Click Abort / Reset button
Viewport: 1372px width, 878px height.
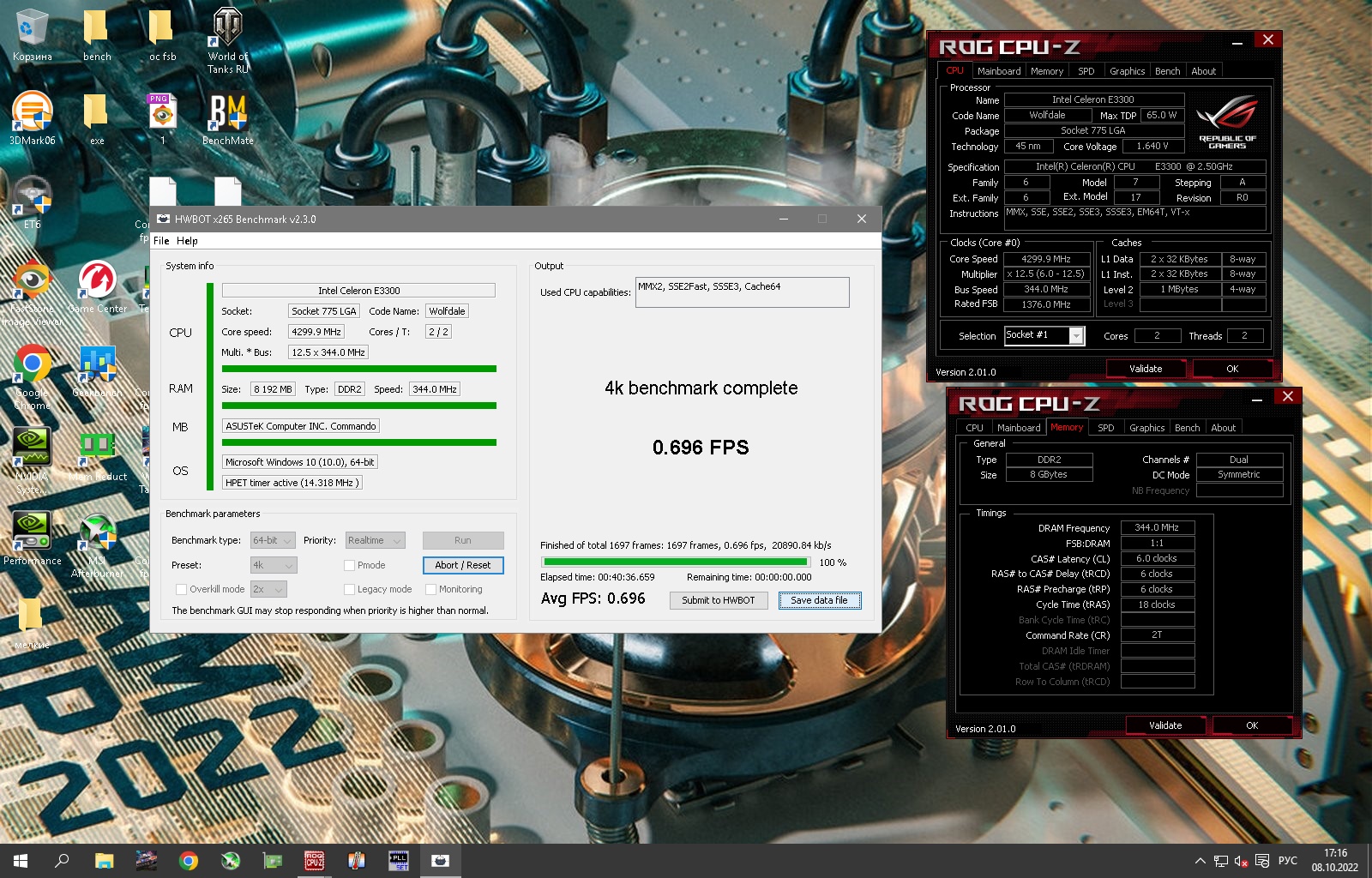tap(463, 565)
